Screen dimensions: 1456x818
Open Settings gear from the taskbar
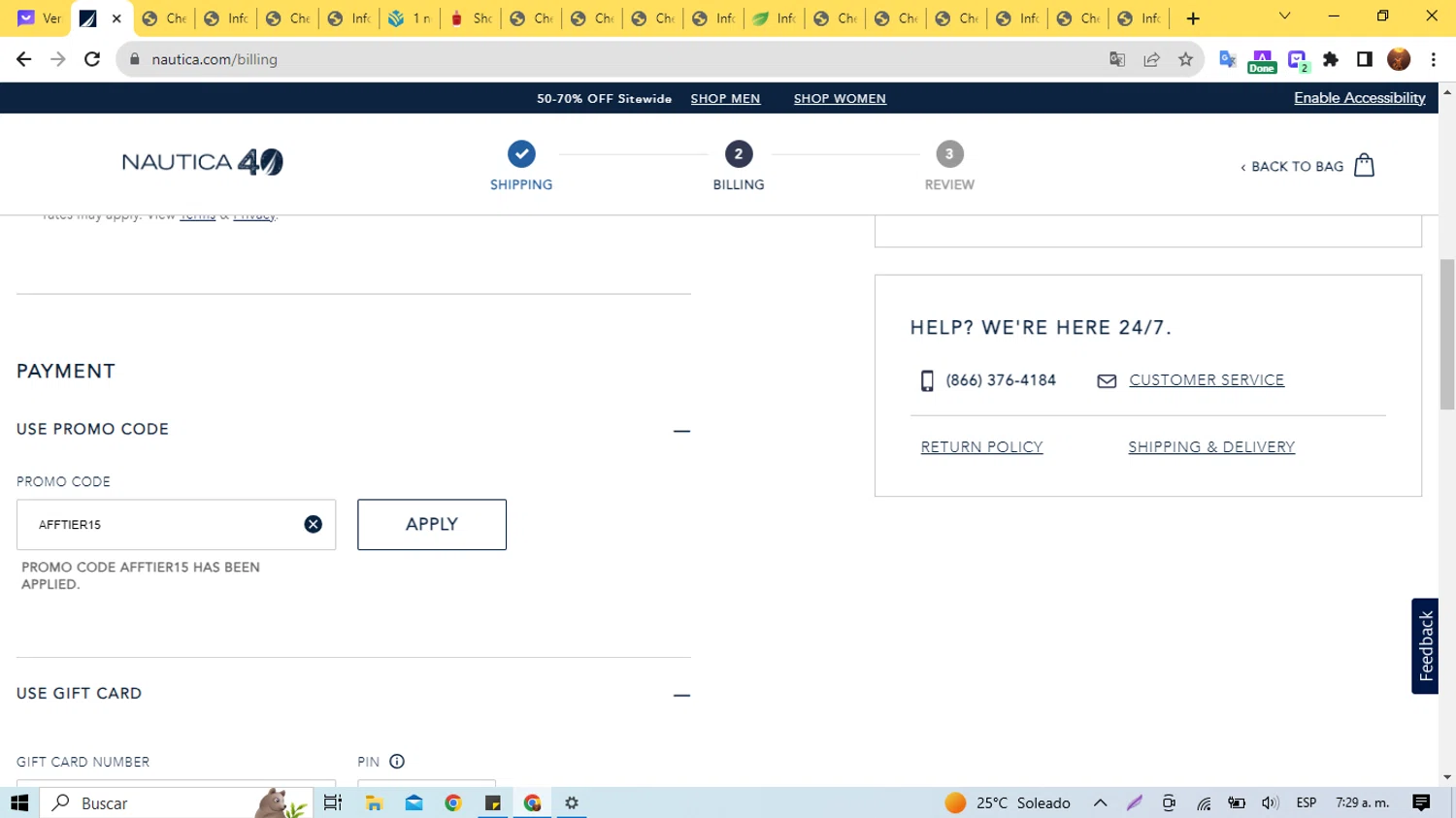[572, 802]
